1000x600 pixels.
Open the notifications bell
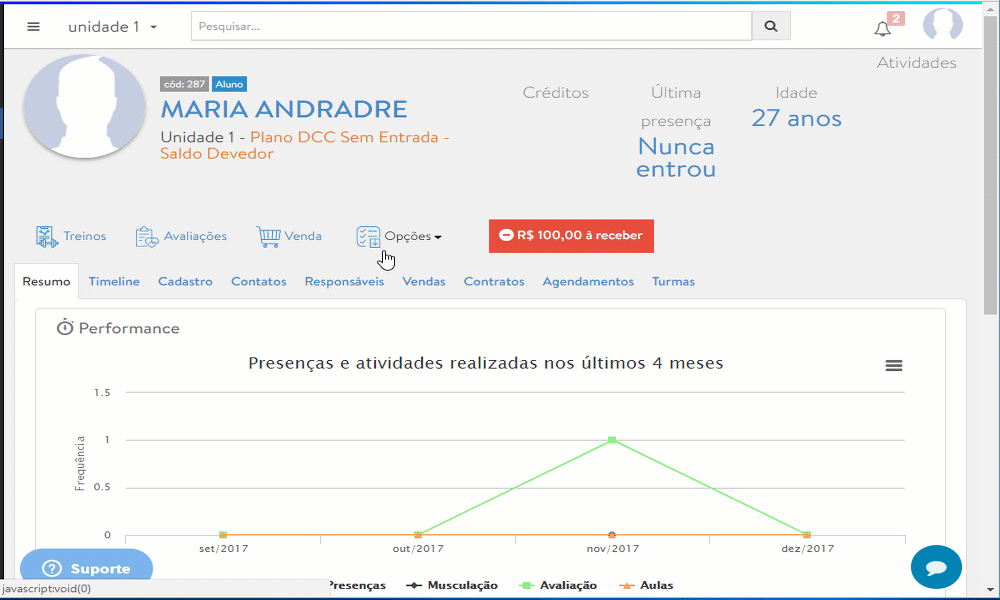tap(882, 28)
